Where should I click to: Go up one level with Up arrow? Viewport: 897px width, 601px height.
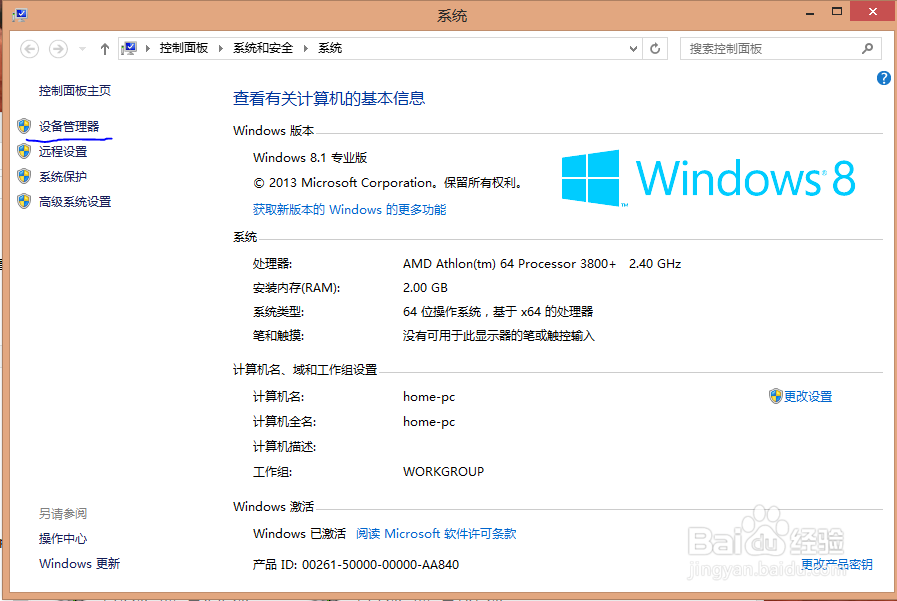coord(105,49)
